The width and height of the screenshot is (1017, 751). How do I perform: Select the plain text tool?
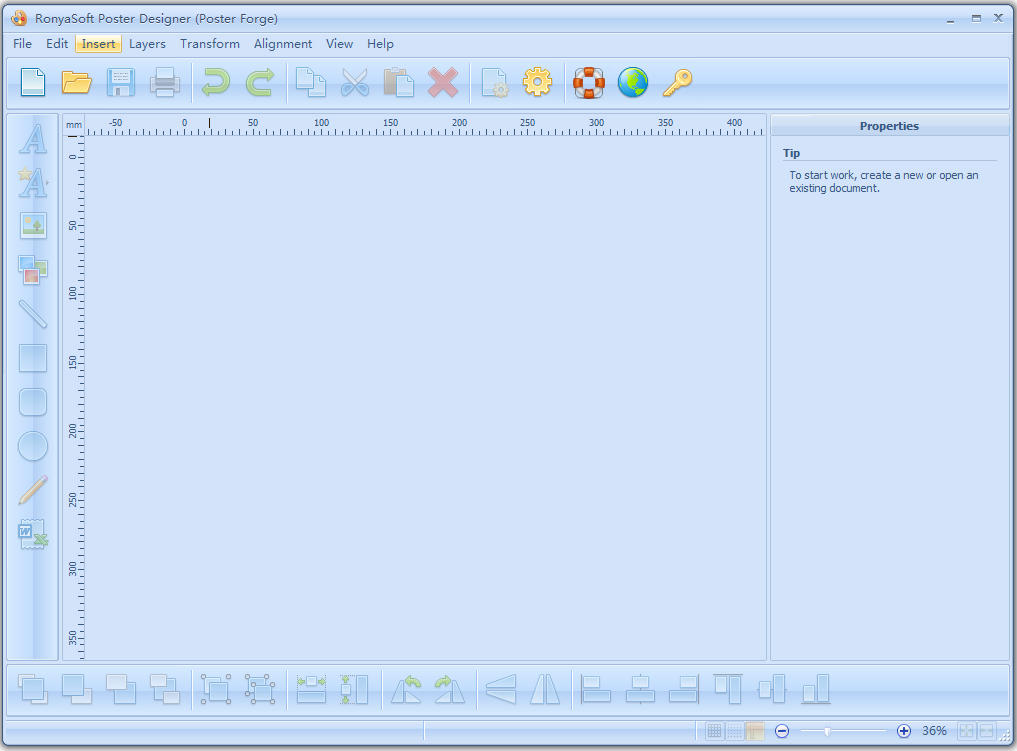33,138
